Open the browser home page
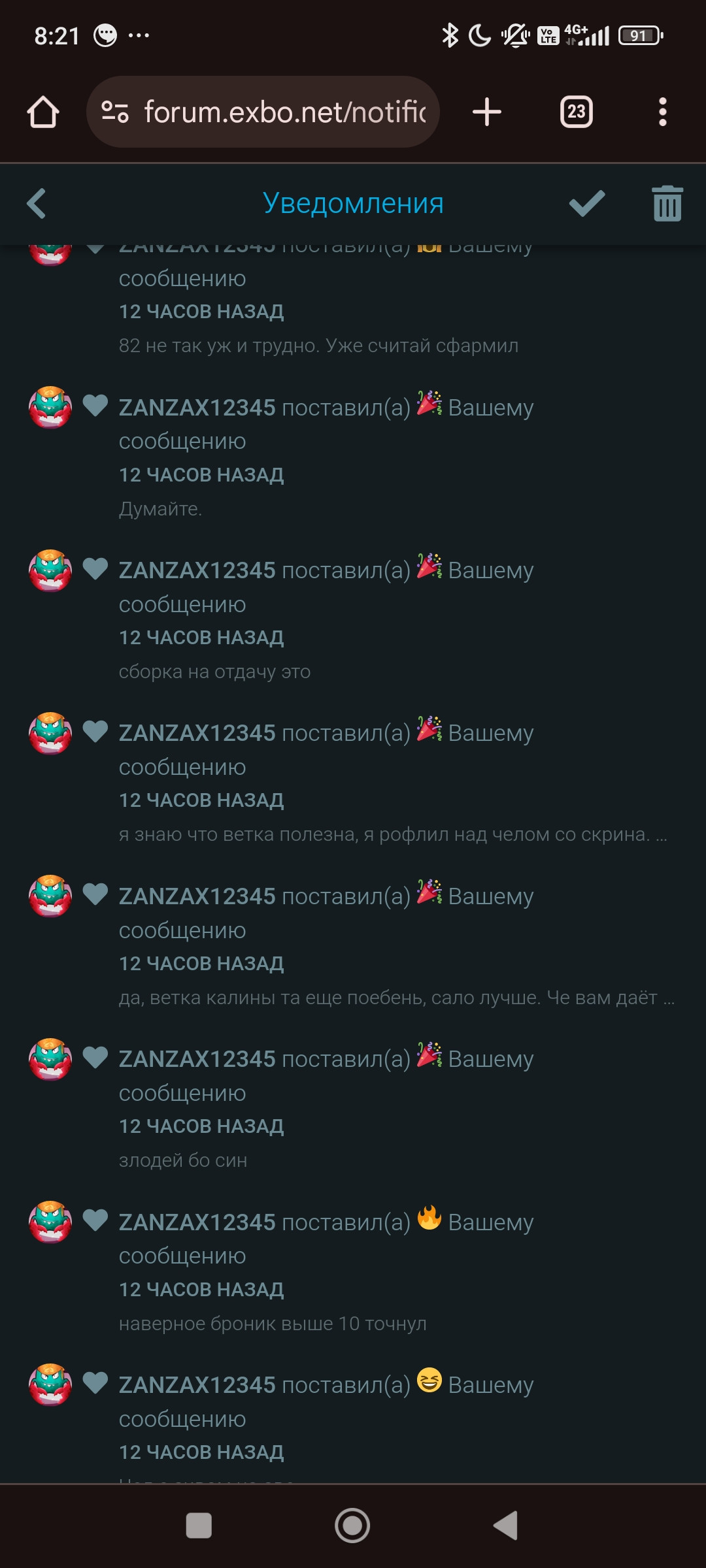Image resolution: width=706 pixels, height=1568 pixels. pos(43,112)
